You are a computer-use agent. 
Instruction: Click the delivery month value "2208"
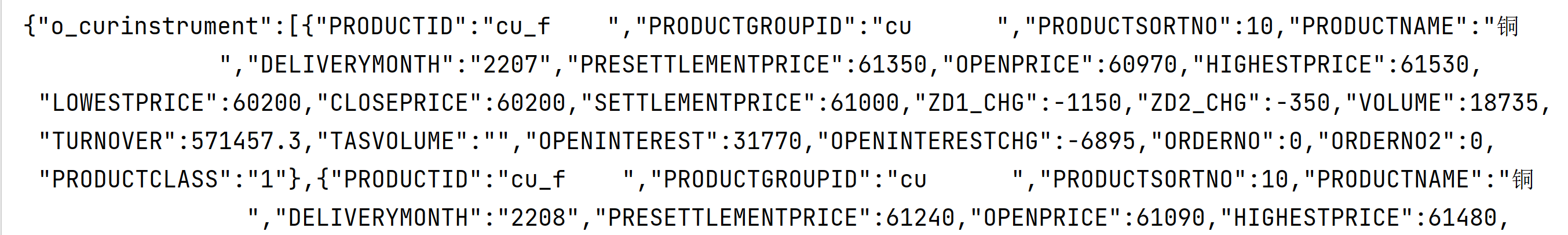(538, 218)
